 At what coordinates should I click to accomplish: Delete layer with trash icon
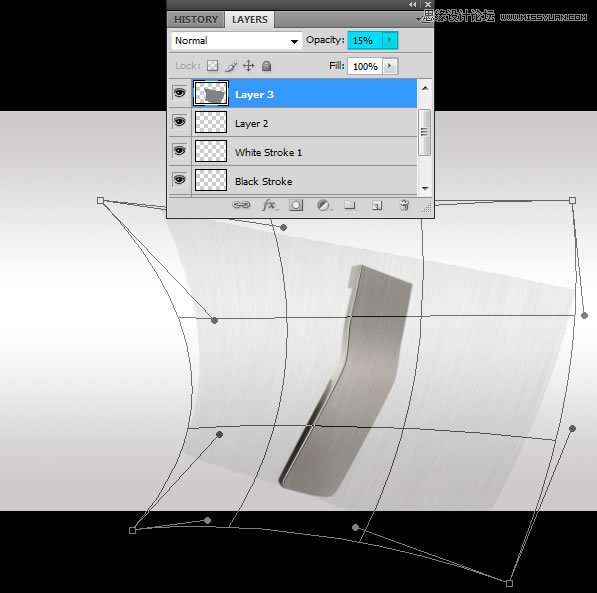[x=404, y=205]
